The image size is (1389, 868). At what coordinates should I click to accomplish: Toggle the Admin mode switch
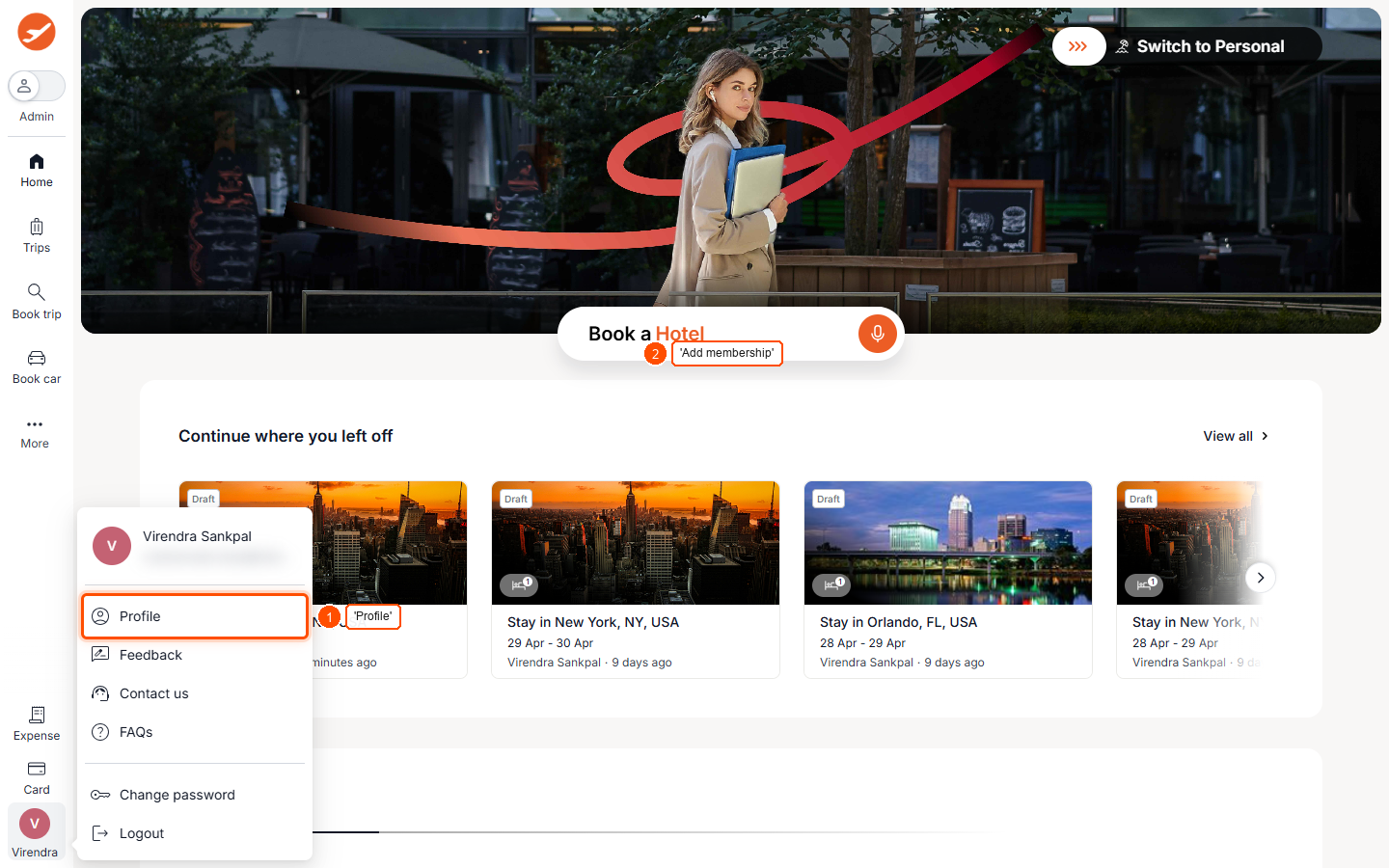pos(37,86)
